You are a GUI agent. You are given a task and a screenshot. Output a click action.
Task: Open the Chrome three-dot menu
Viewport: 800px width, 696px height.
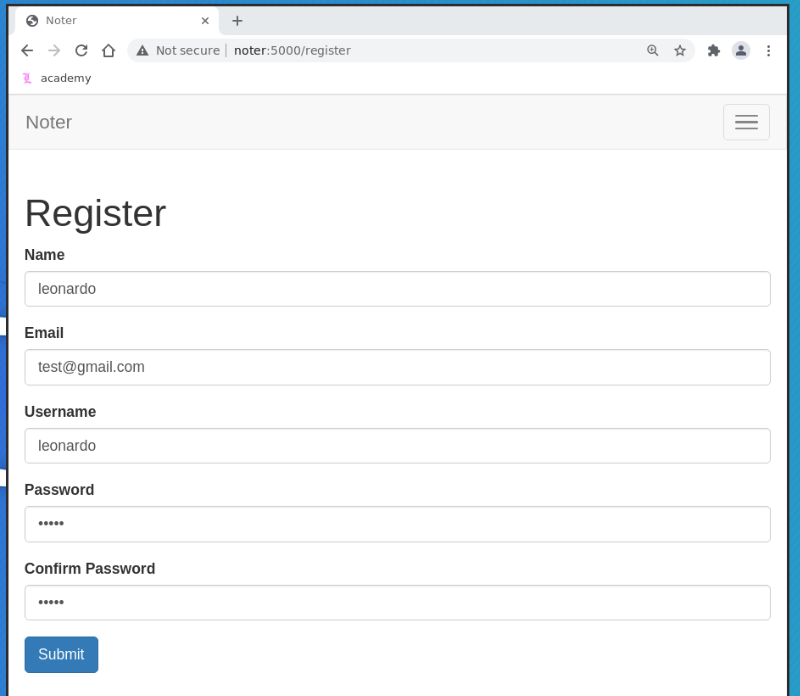768,51
